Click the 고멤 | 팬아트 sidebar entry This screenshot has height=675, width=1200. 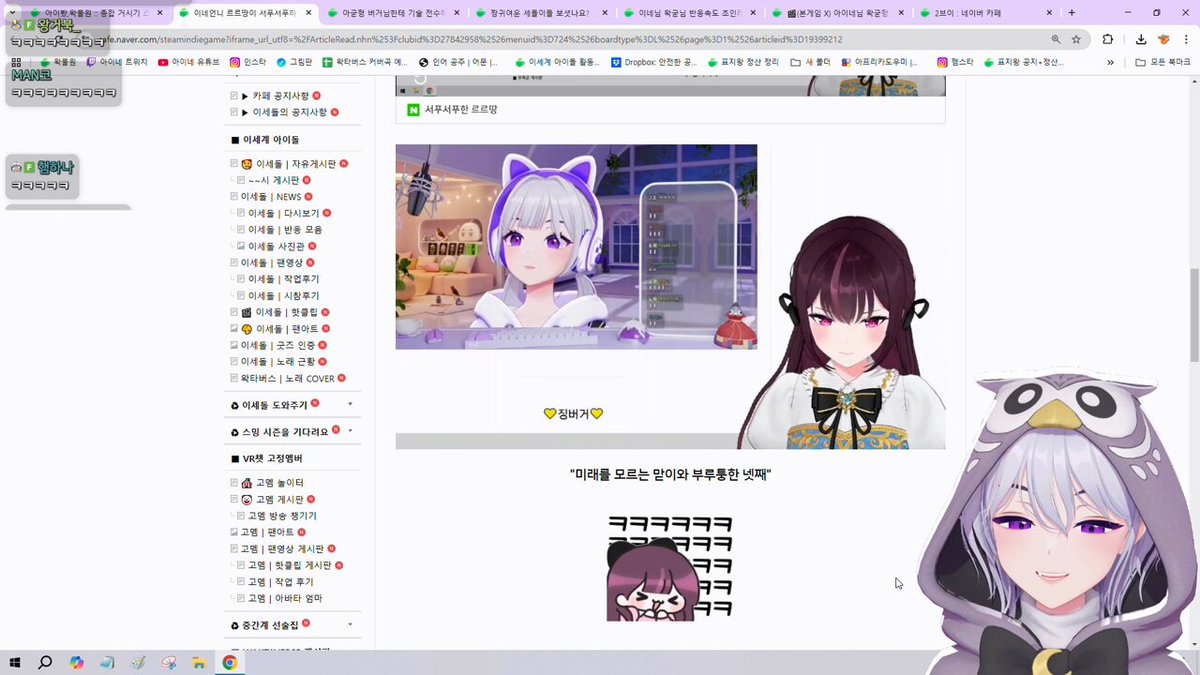[267, 532]
